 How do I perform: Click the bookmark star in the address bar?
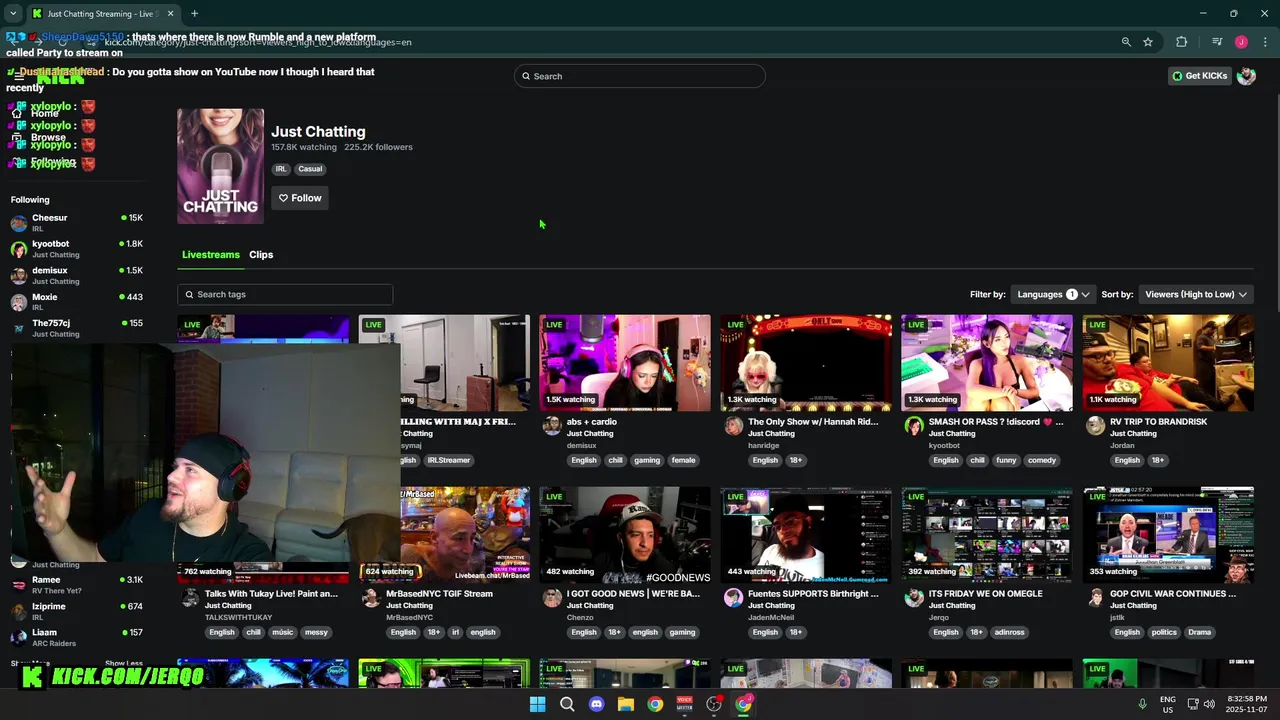point(1148,42)
